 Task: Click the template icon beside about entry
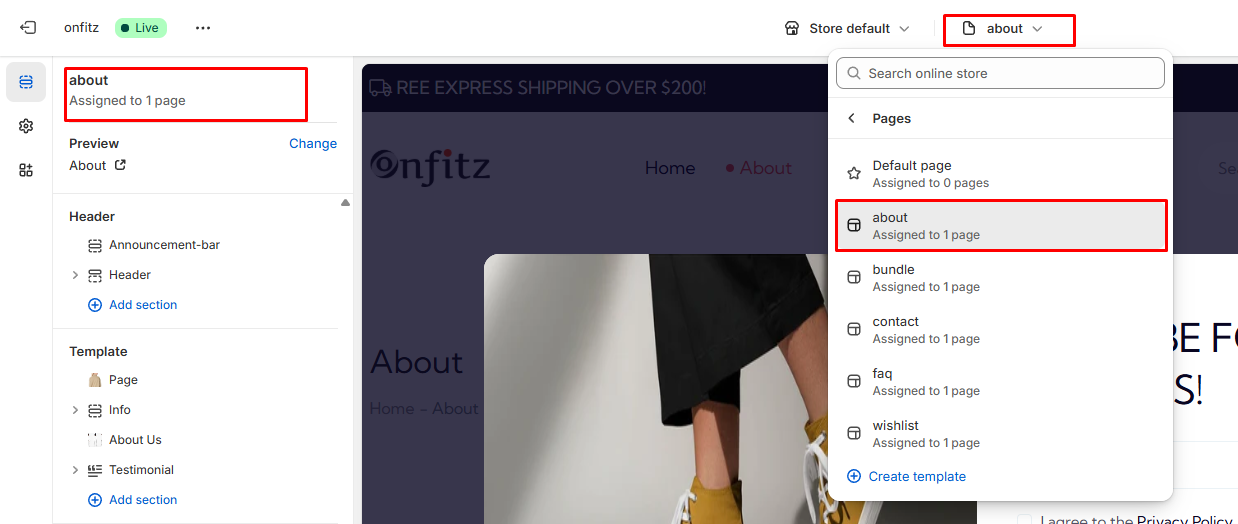pyautogui.click(x=854, y=225)
